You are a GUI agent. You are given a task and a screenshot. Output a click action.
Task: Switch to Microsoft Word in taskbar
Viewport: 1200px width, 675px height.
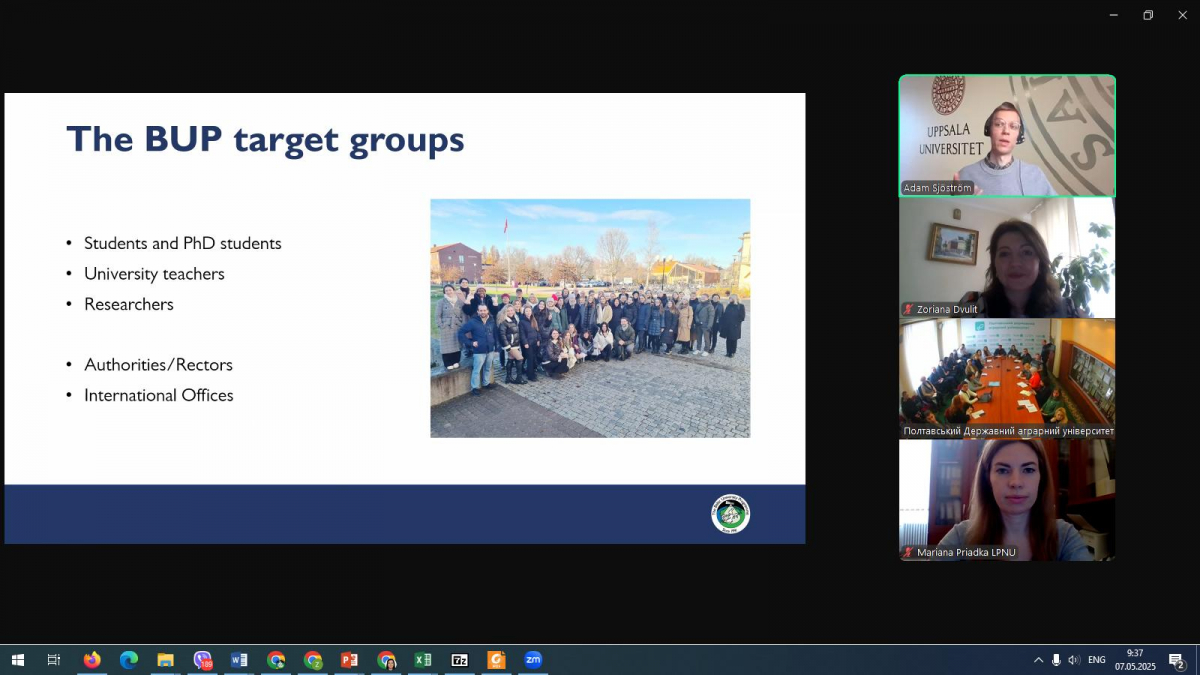[239, 660]
